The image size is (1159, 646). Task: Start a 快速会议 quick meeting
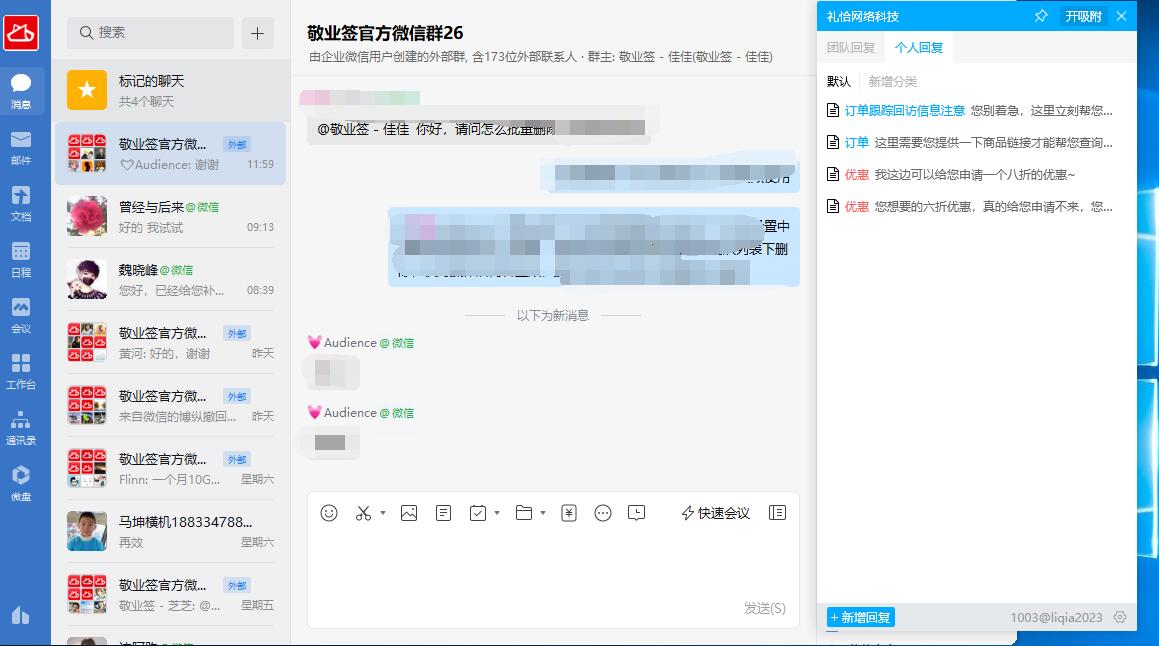coord(714,512)
